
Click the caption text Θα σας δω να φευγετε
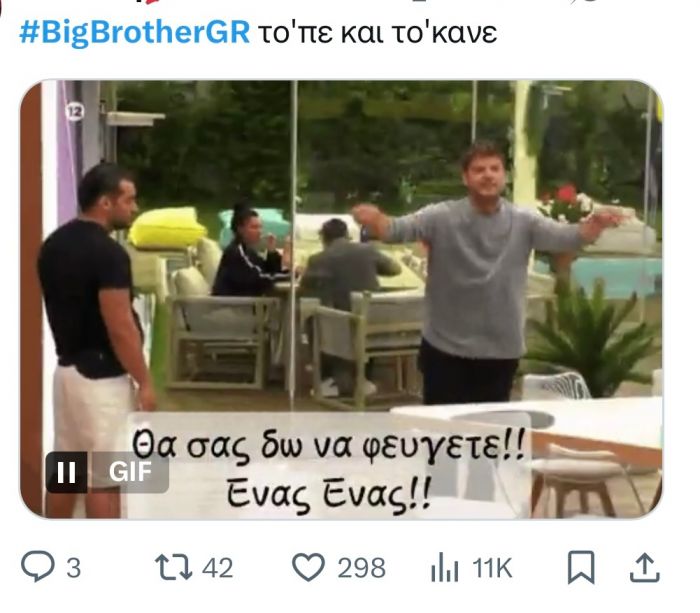point(328,446)
